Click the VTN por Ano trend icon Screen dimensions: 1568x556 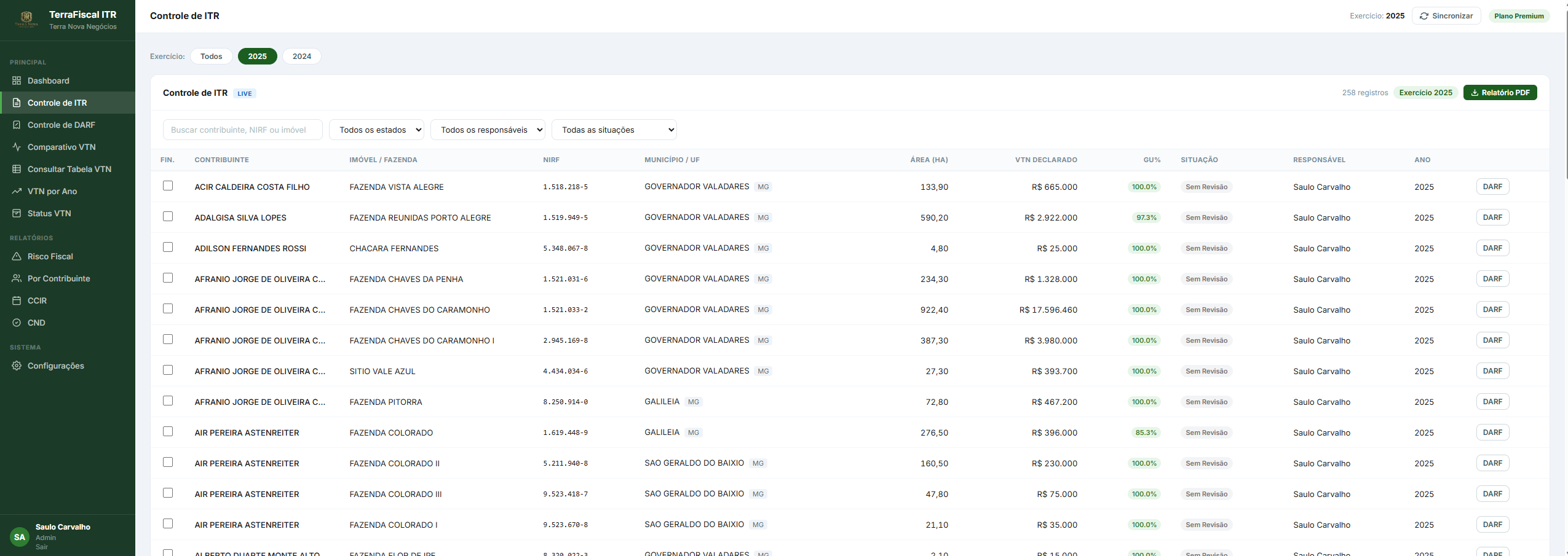tap(17, 191)
